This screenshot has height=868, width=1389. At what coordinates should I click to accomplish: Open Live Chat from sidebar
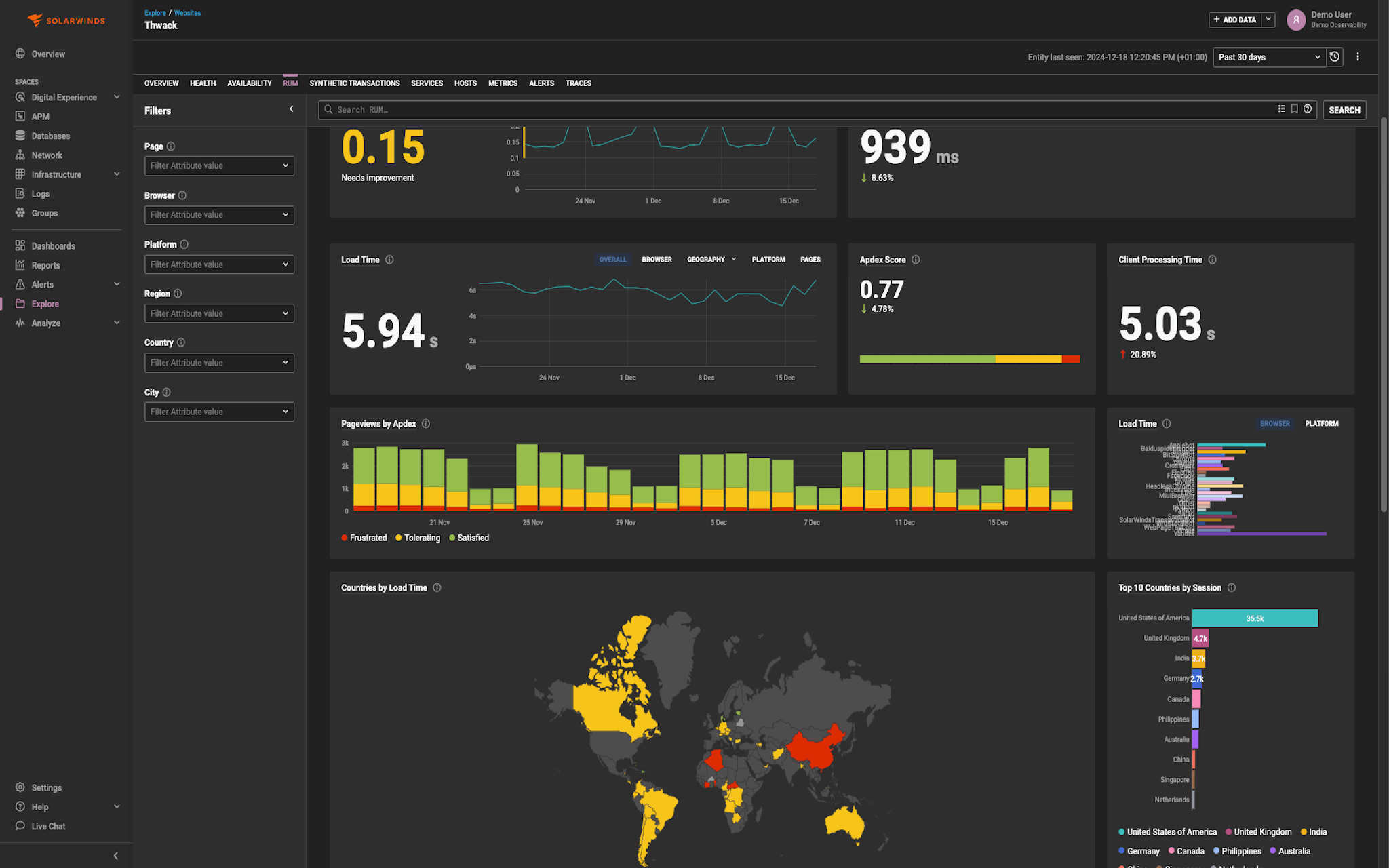tap(48, 826)
